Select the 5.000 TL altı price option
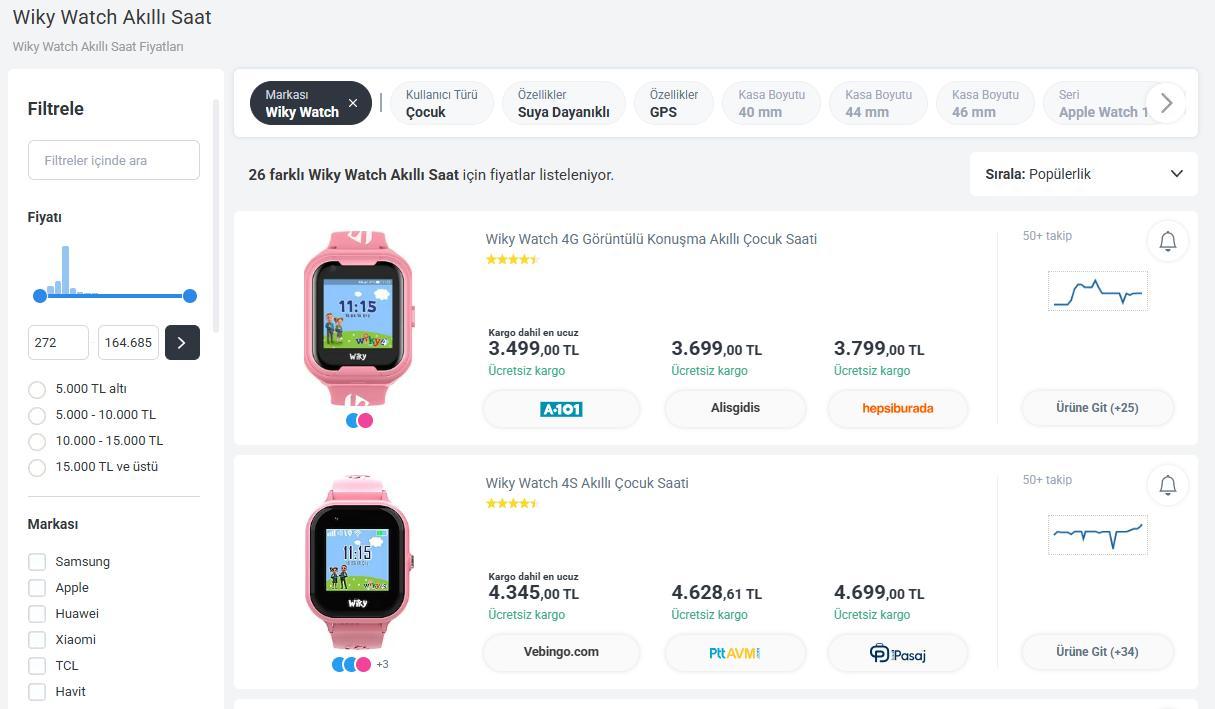 click(x=37, y=389)
